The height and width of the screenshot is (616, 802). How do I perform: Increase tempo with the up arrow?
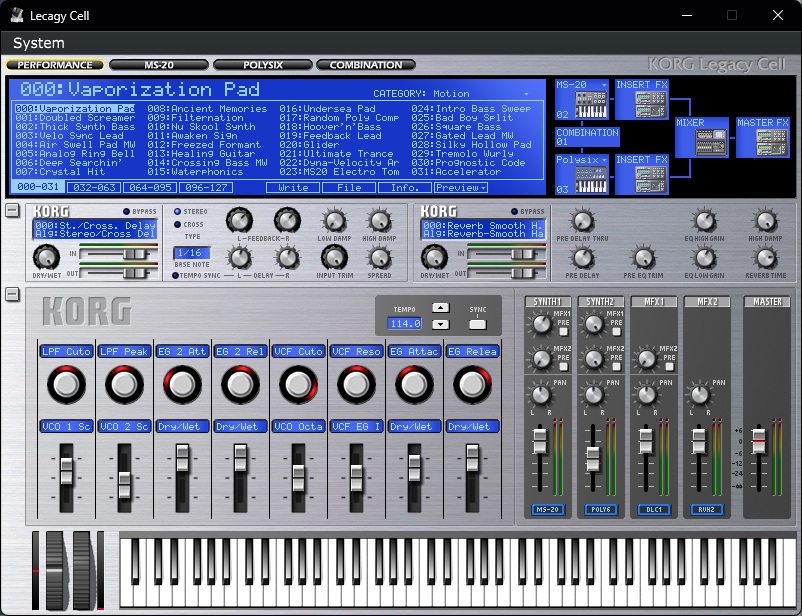440,307
